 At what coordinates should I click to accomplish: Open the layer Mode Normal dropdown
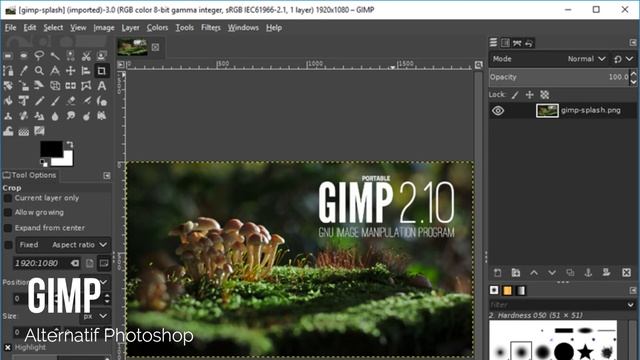click(549, 59)
